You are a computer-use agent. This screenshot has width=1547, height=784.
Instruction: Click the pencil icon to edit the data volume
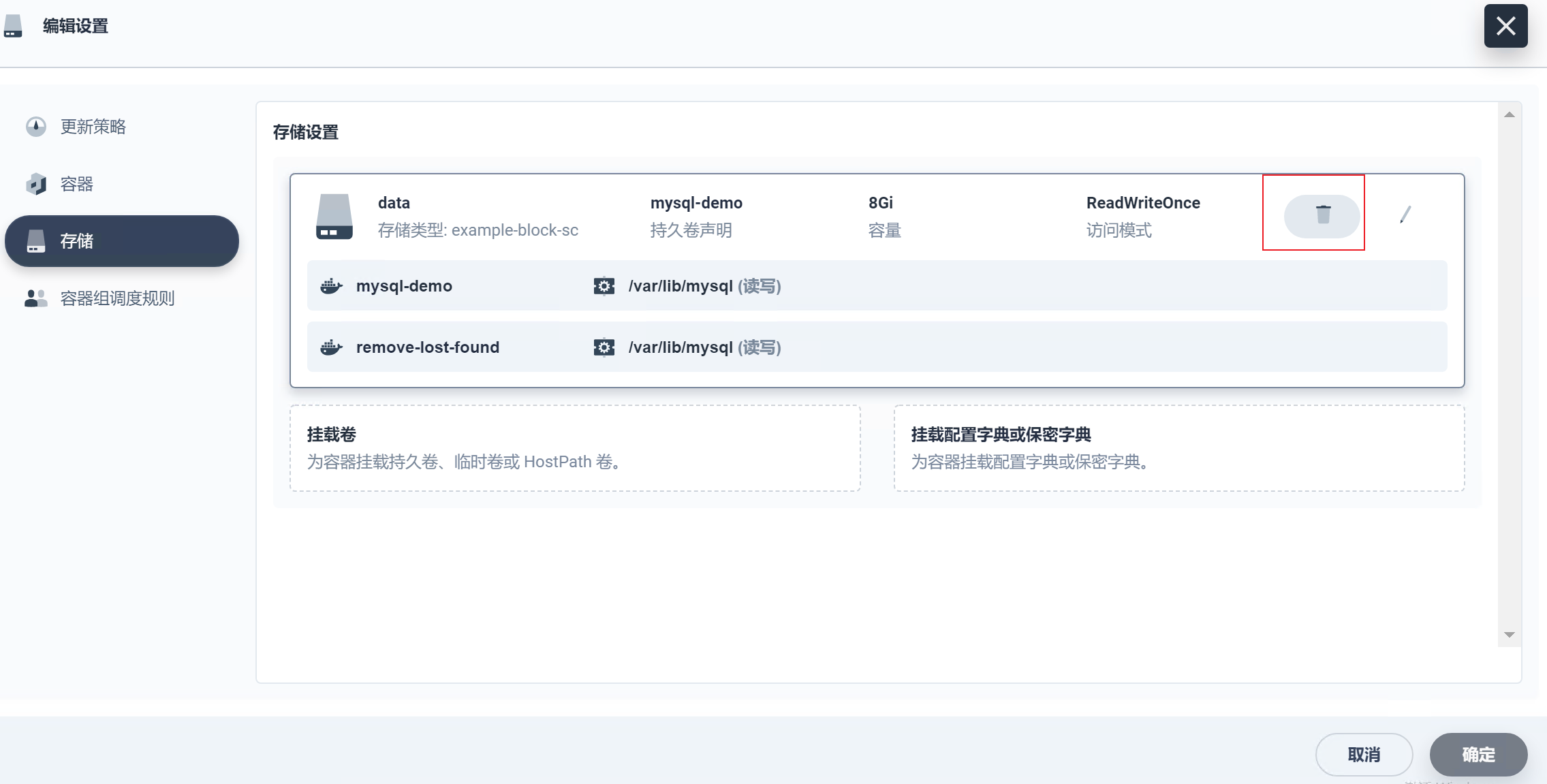click(1405, 215)
